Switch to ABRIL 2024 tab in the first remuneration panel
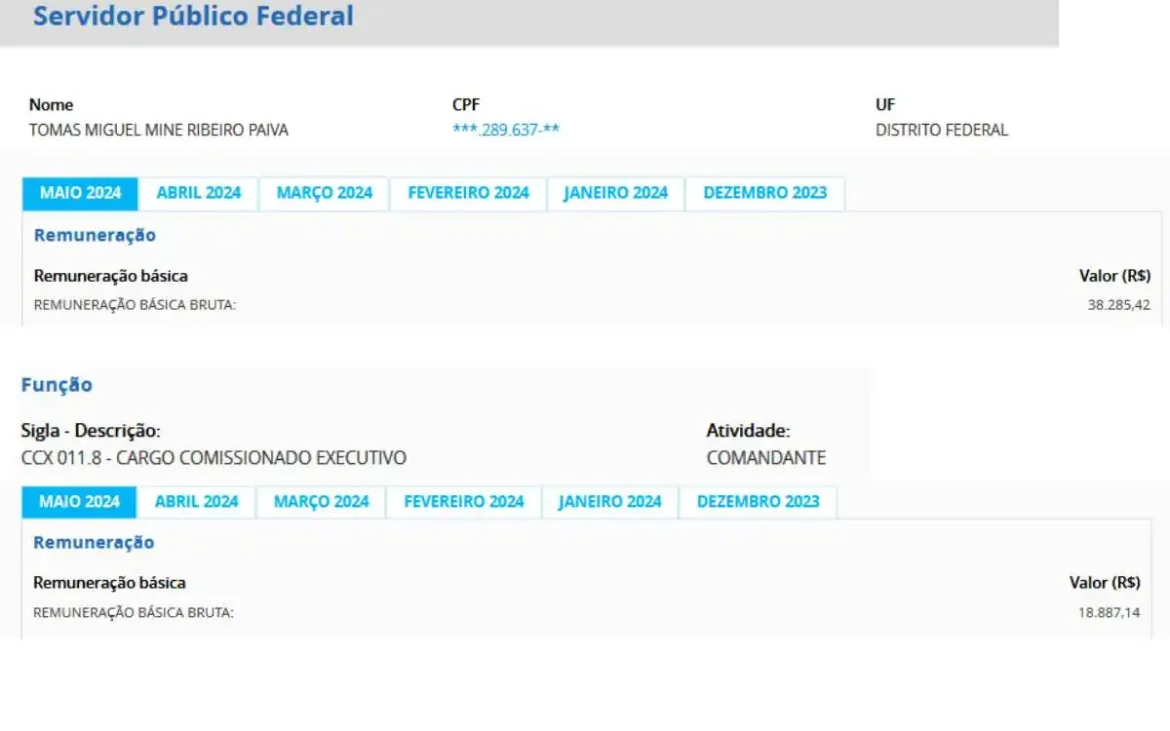The width and height of the screenshot is (1170, 731). click(x=198, y=193)
